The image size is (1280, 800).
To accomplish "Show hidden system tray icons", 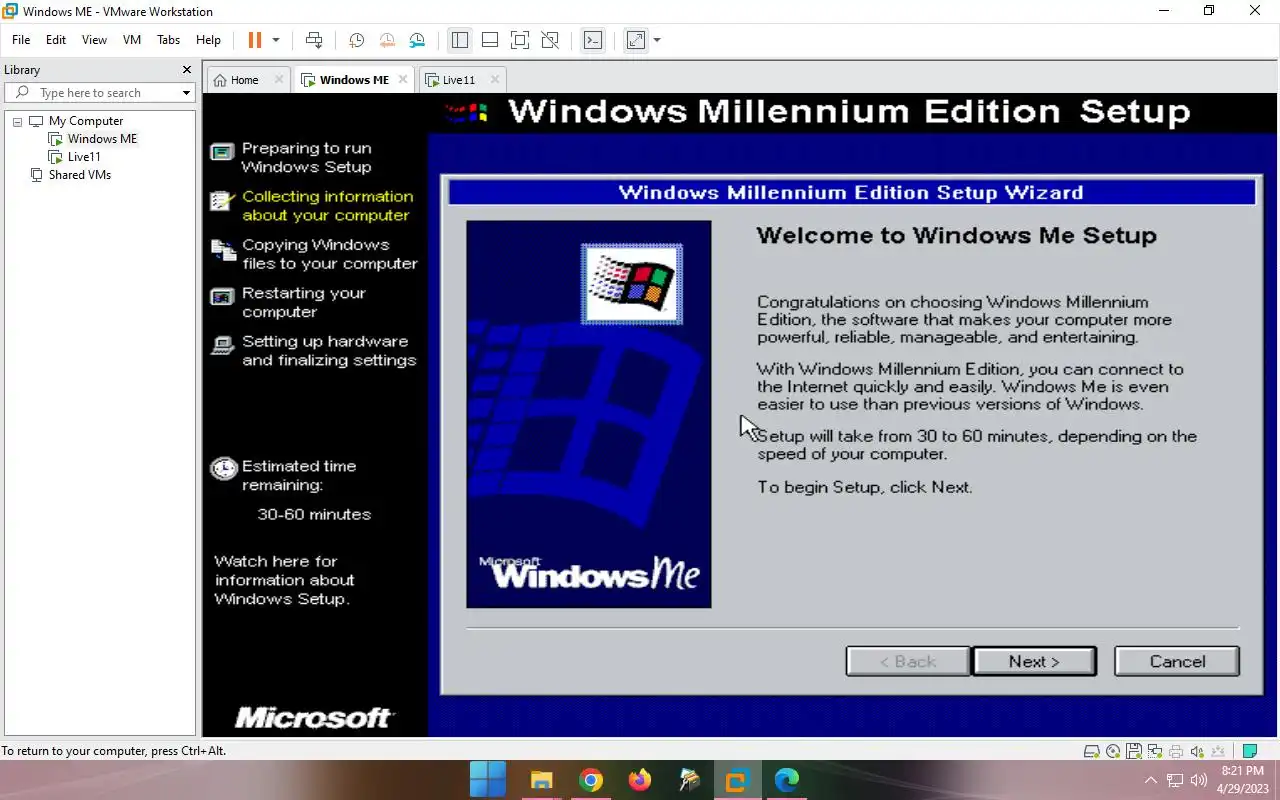I will point(1150,780).
